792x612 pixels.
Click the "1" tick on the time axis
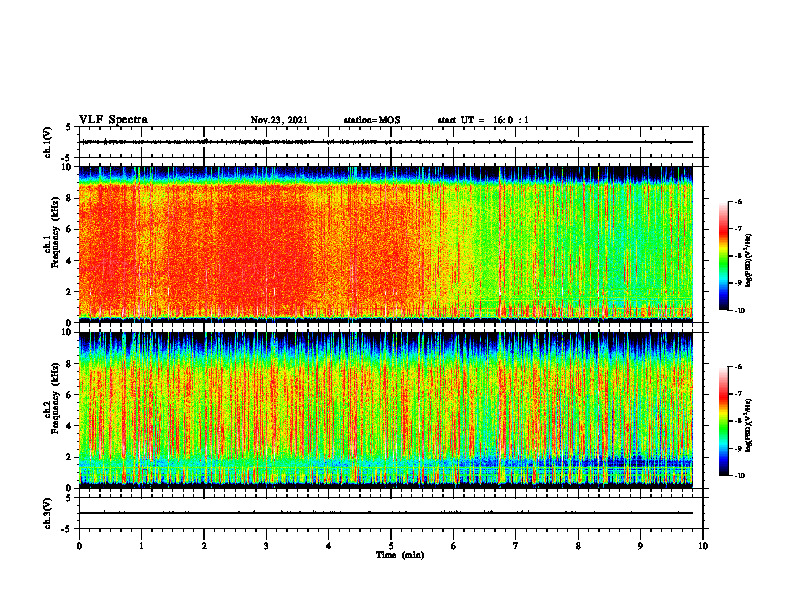(141, 546)
